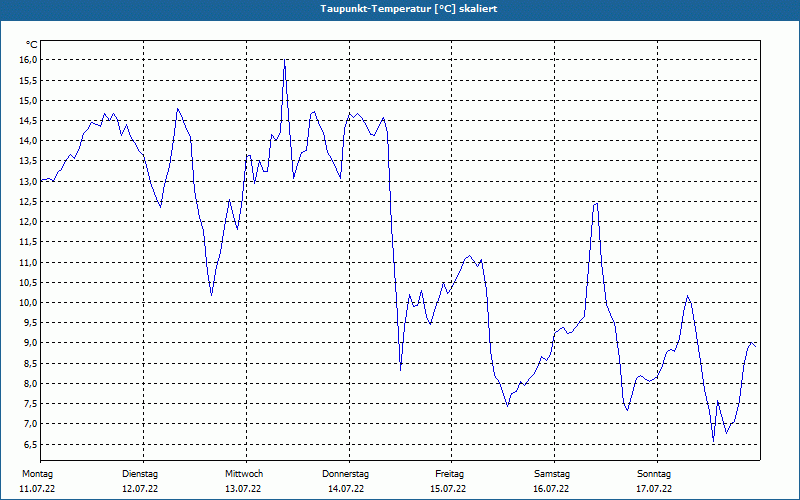The height and width of the screenshot is (500, 800).
Task: Click the 6,5 minimum on Sunday's curve
Action: [713, 441]
